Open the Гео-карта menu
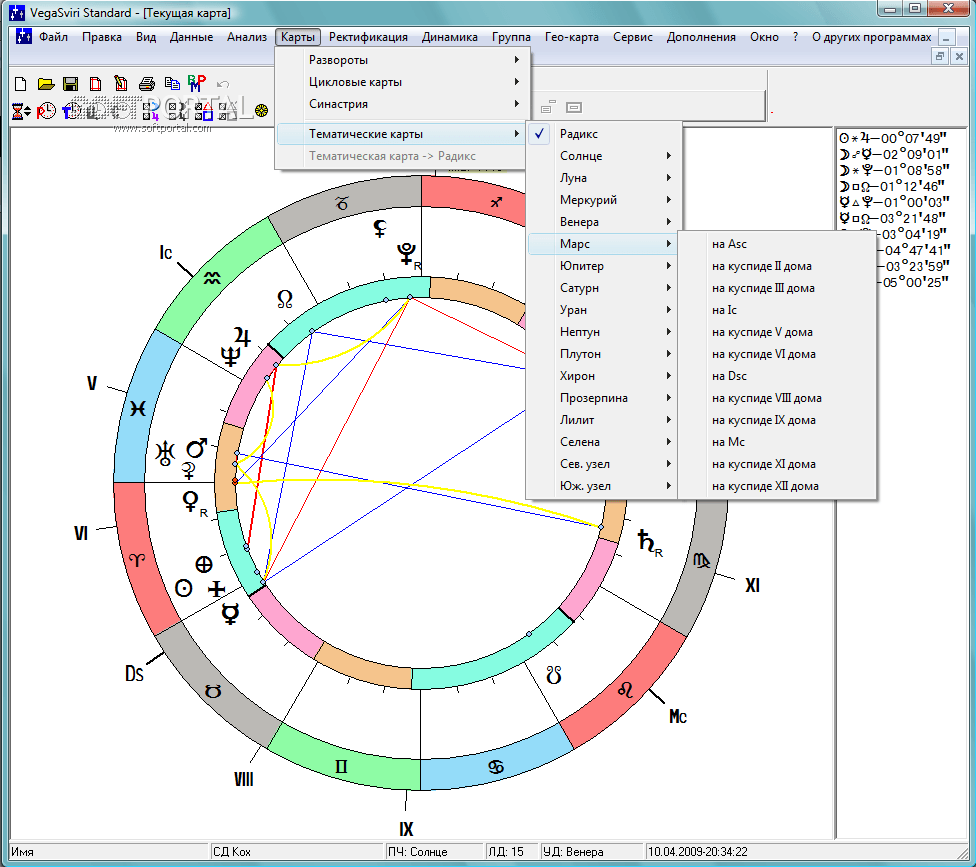976x867 pixels. click(571, 37)
